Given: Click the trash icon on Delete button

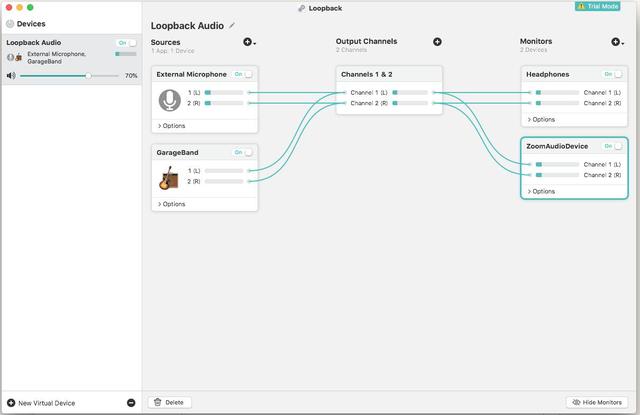Looking at the screenshot, I should (x=158, y=402).
